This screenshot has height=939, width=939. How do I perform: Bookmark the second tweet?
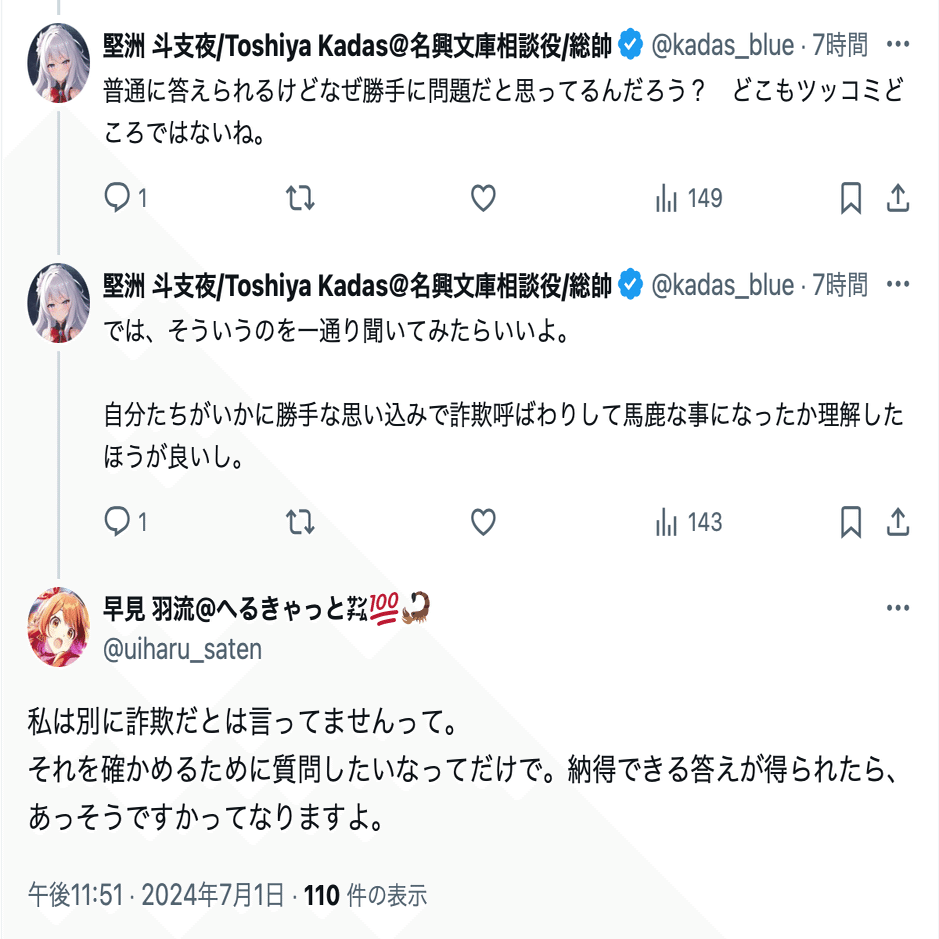point(850,522)
